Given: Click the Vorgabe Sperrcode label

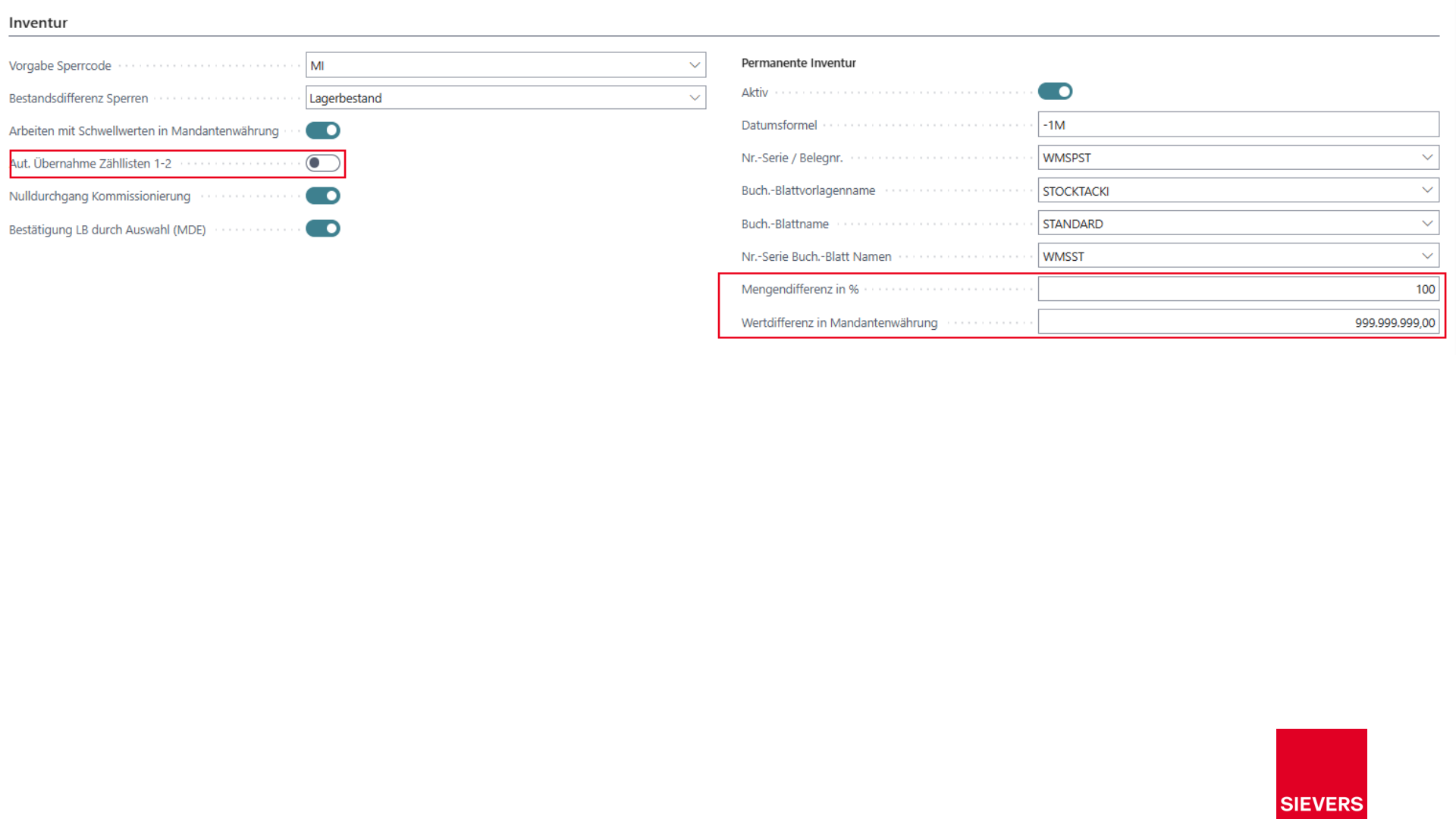Looking at the screenshot, I should (x=60, y=66).
